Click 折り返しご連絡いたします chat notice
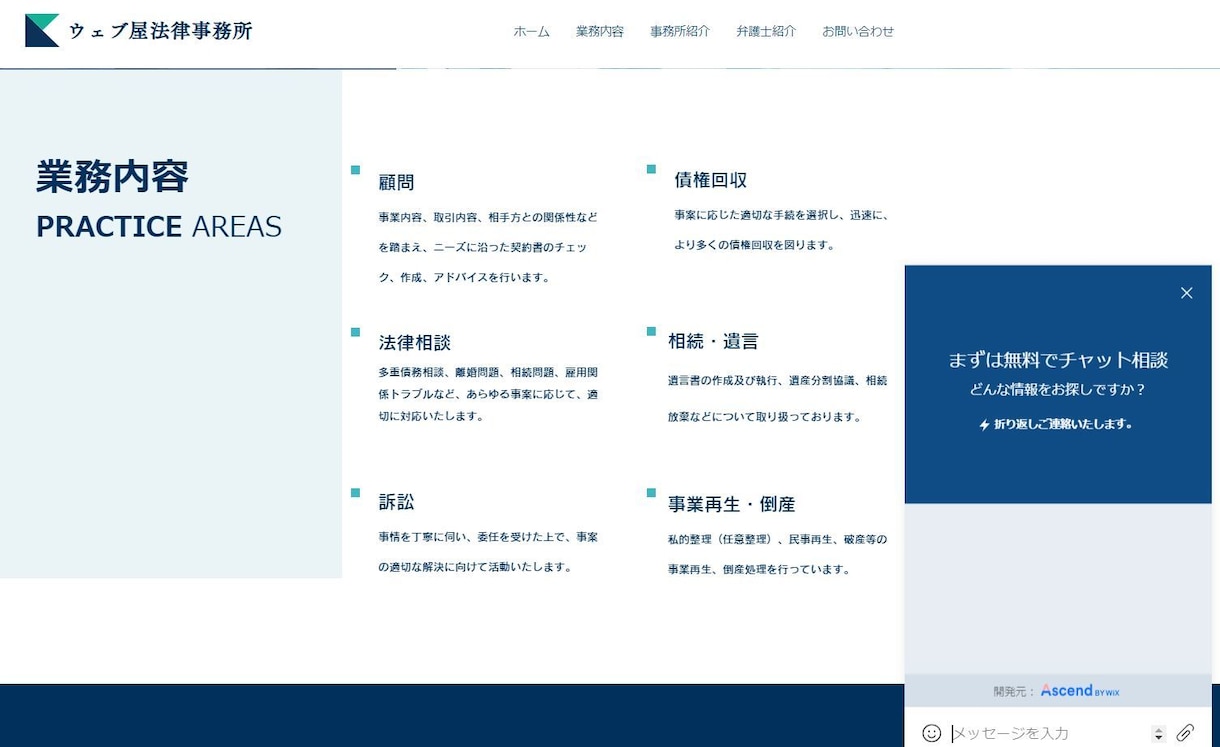Image resolution: width=1220 pixels, height=747 pixels. [x=1063, y=424]
